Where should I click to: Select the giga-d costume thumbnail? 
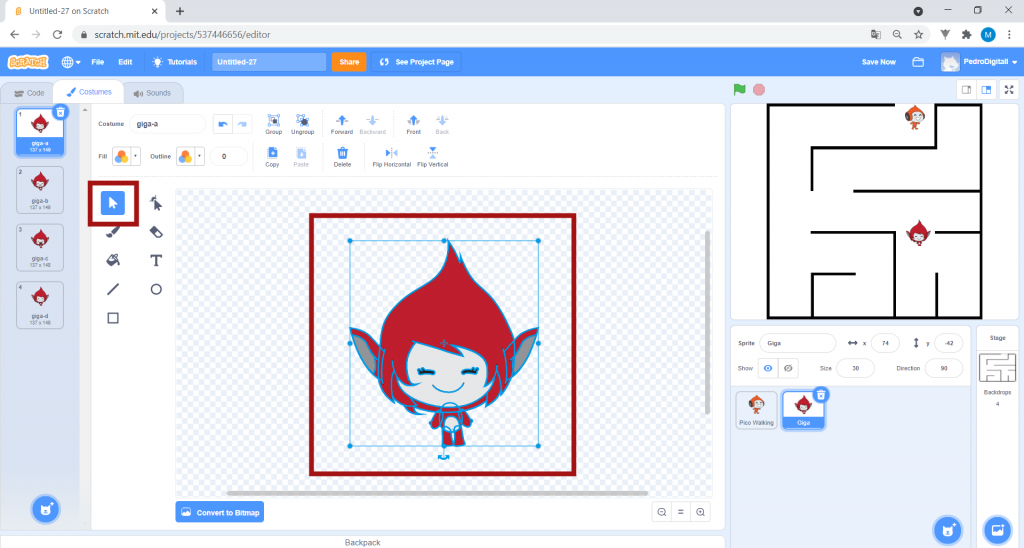point(40,305)
